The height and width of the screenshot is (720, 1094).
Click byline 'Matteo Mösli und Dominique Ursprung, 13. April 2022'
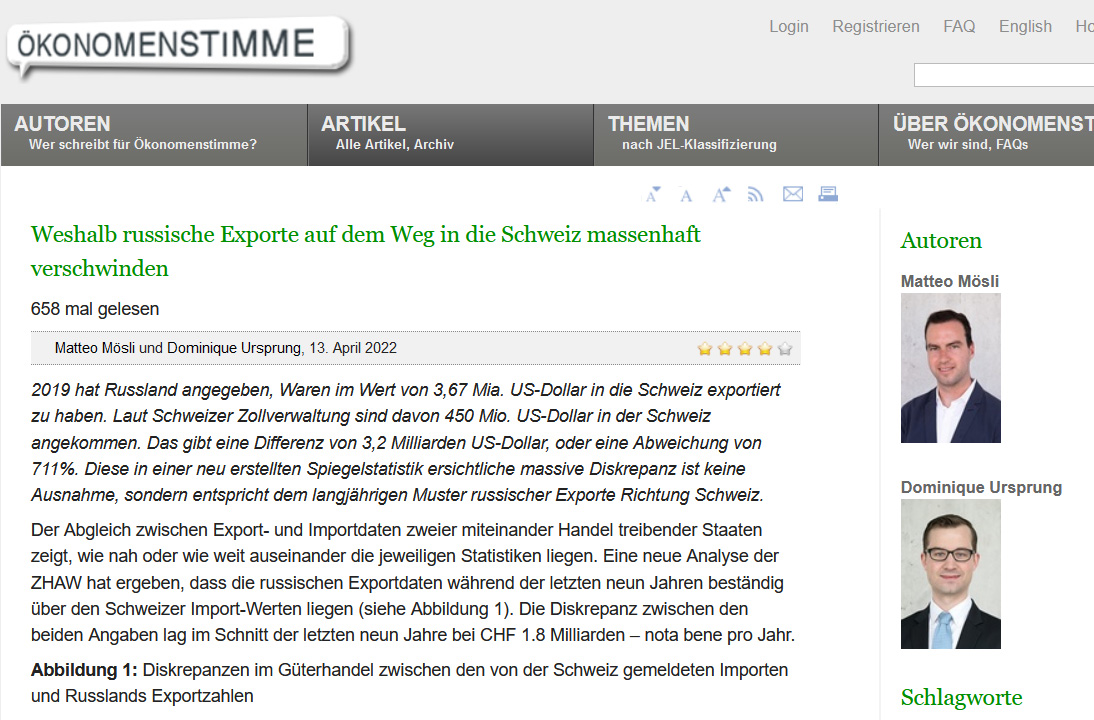tap(225, 348)
